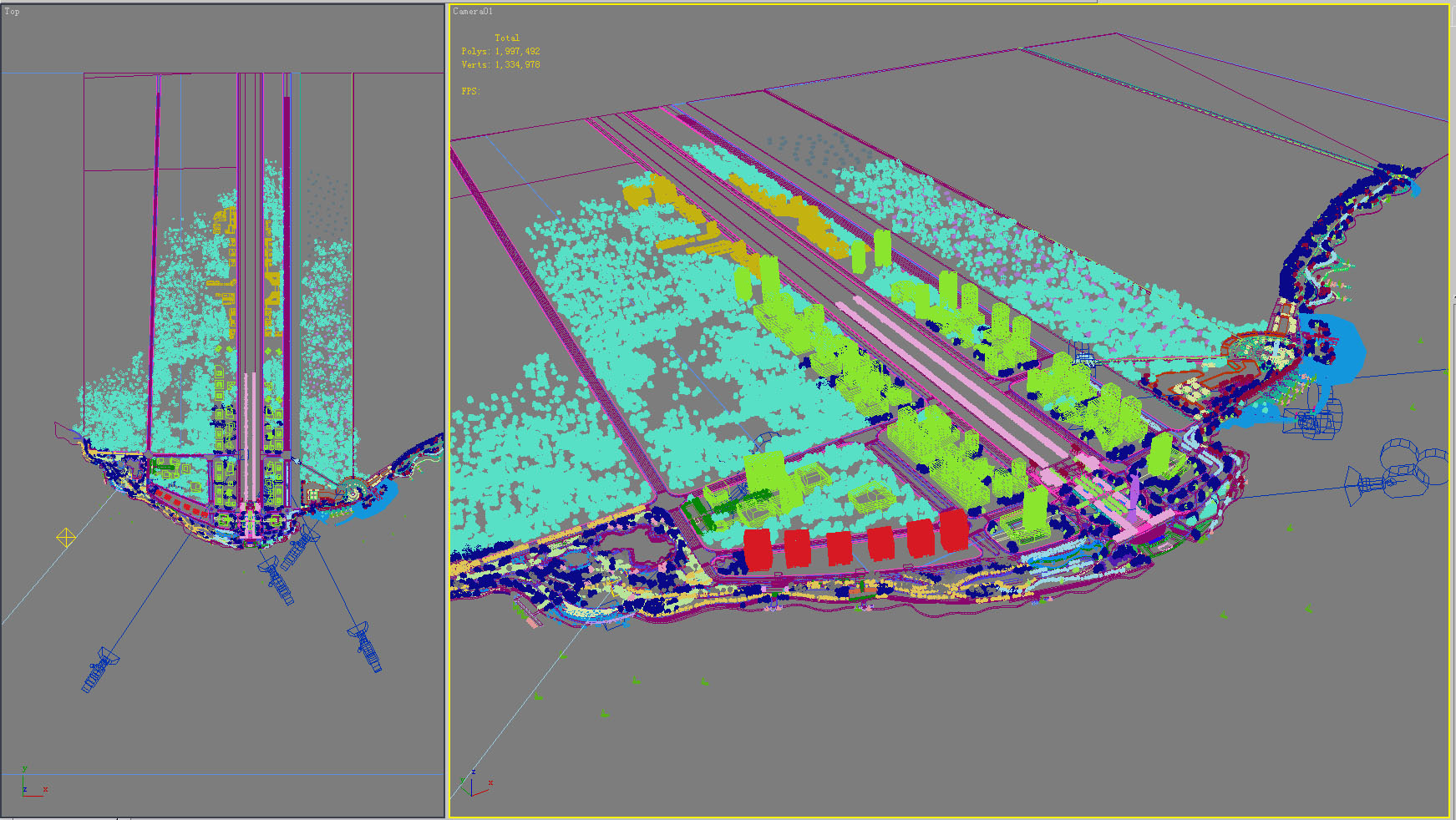Click the XYZ axis gizmo in Top viewport
Viewport: 1456px width, 820px height.
coord(32,785)
